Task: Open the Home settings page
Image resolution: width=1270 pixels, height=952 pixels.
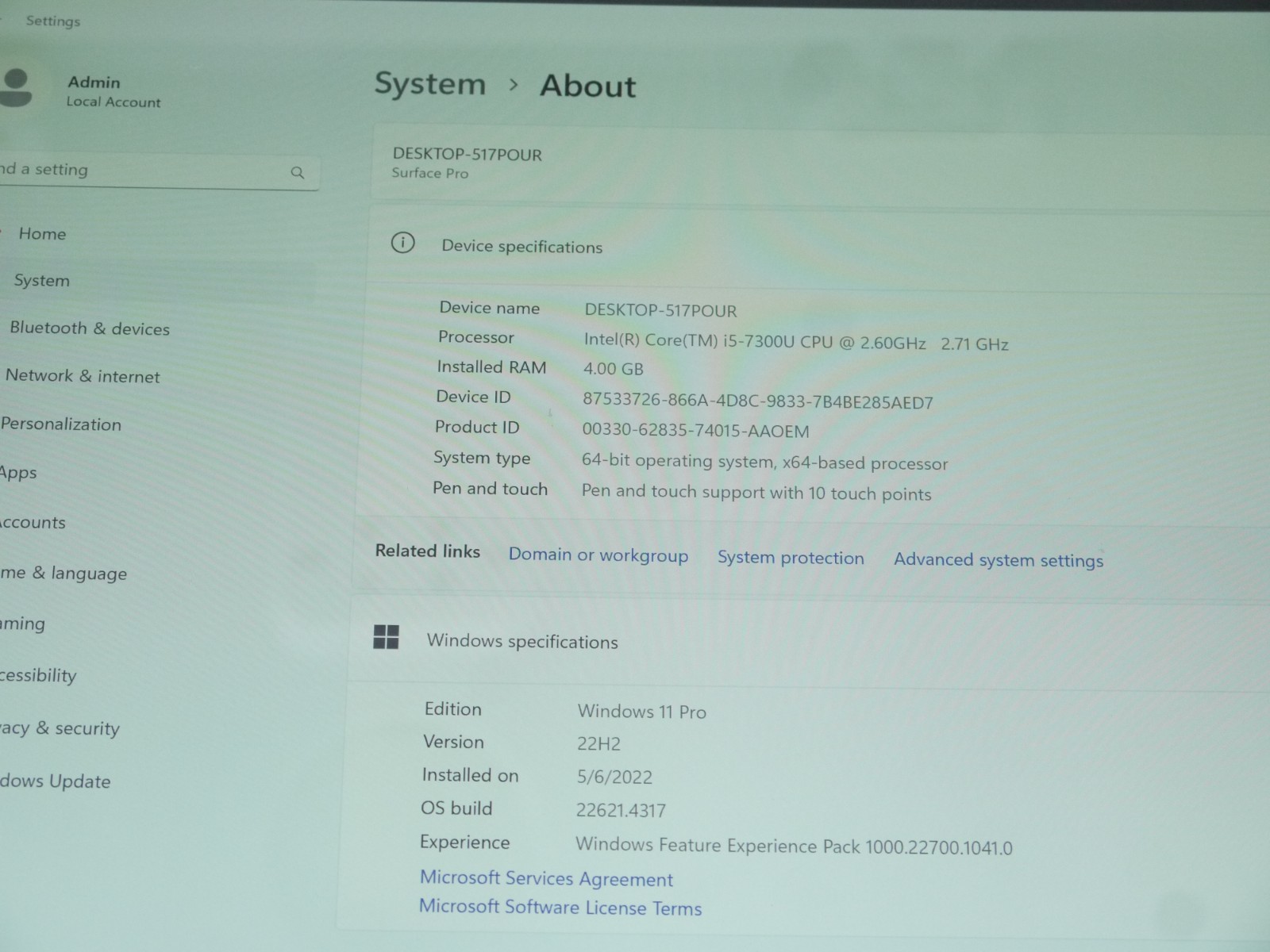Action: coord(43,234)
